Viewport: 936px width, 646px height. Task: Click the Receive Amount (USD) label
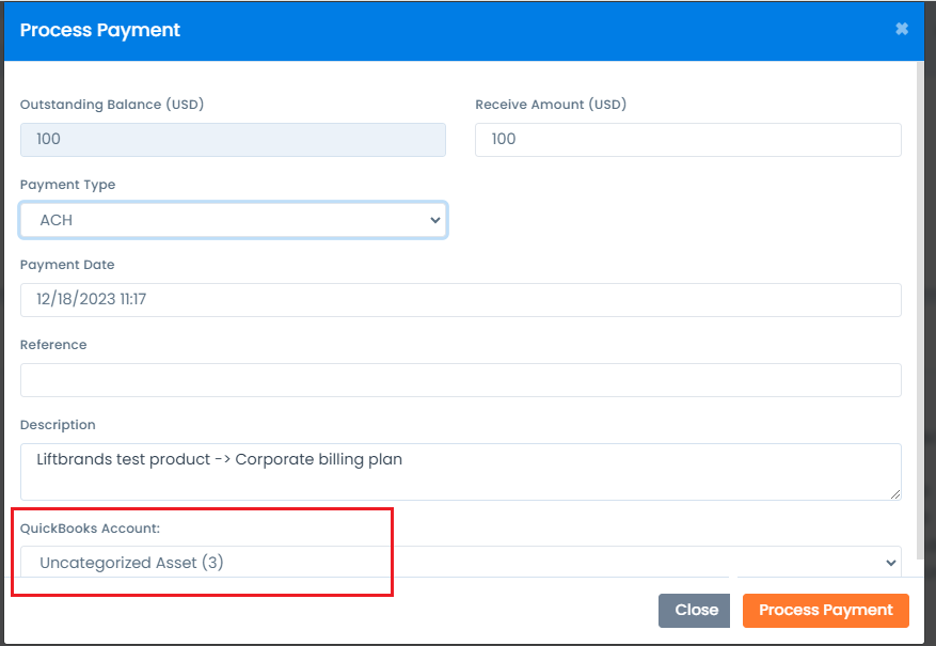(x=550, y=104)
